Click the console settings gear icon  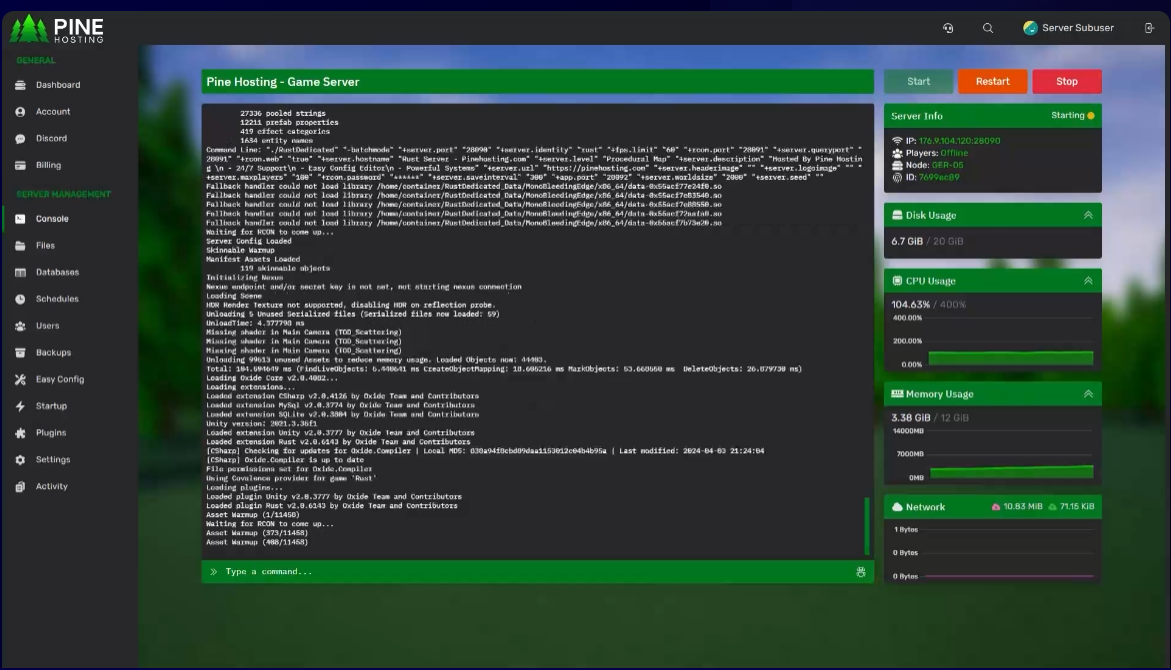(860, 572)
